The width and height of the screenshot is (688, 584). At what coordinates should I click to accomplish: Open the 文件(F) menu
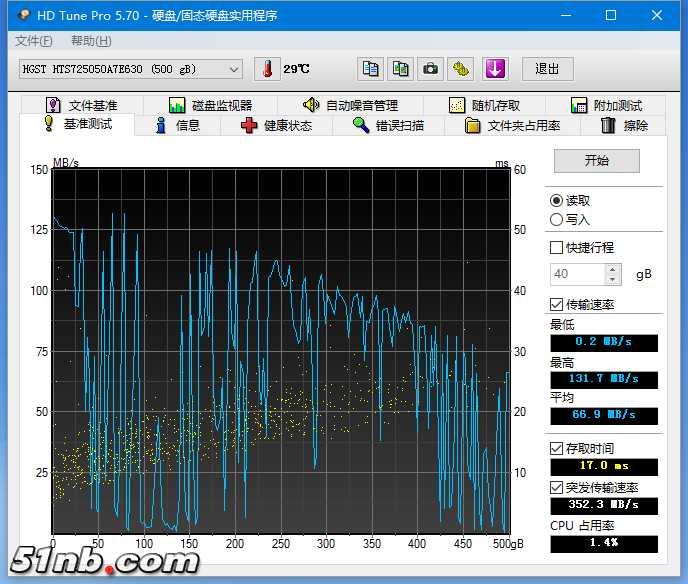(x=34, y=41)
